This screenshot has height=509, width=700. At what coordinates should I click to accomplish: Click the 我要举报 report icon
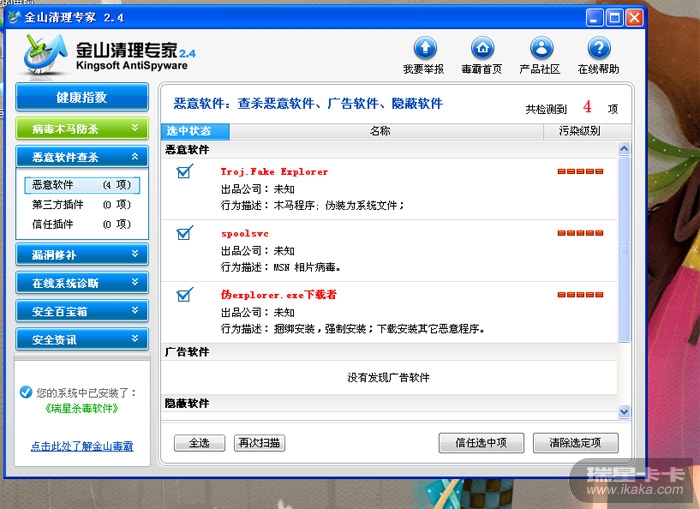(425, 48)
